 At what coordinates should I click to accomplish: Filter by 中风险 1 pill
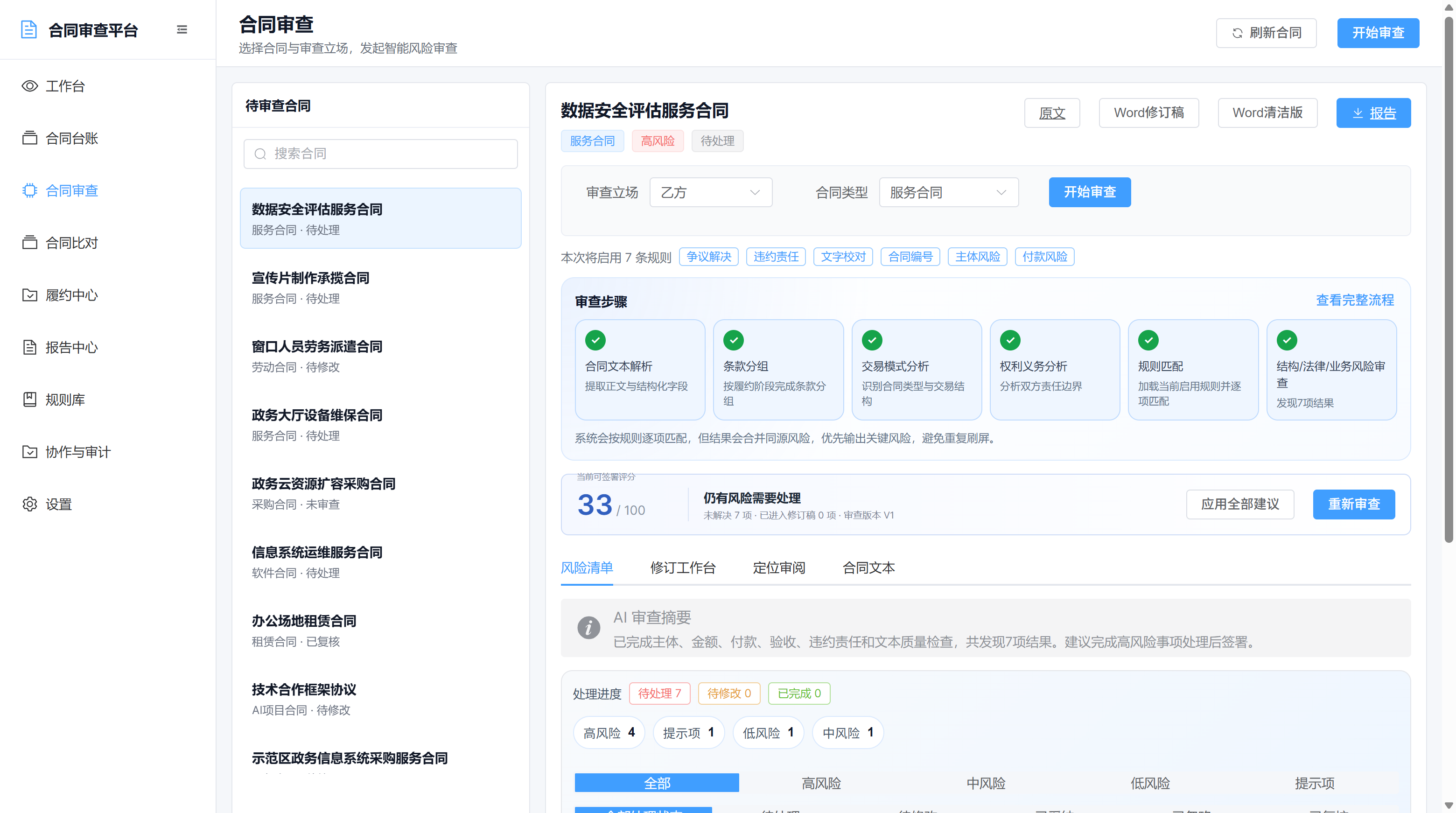847,733
